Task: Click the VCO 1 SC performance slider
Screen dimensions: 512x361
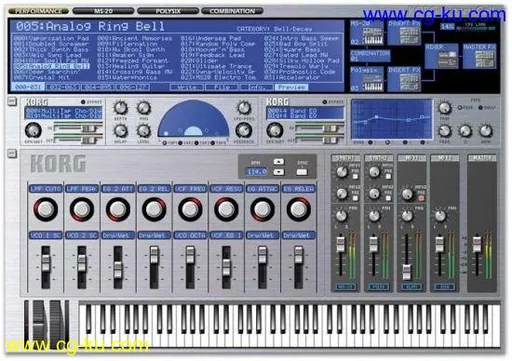Action: [45, 263]
